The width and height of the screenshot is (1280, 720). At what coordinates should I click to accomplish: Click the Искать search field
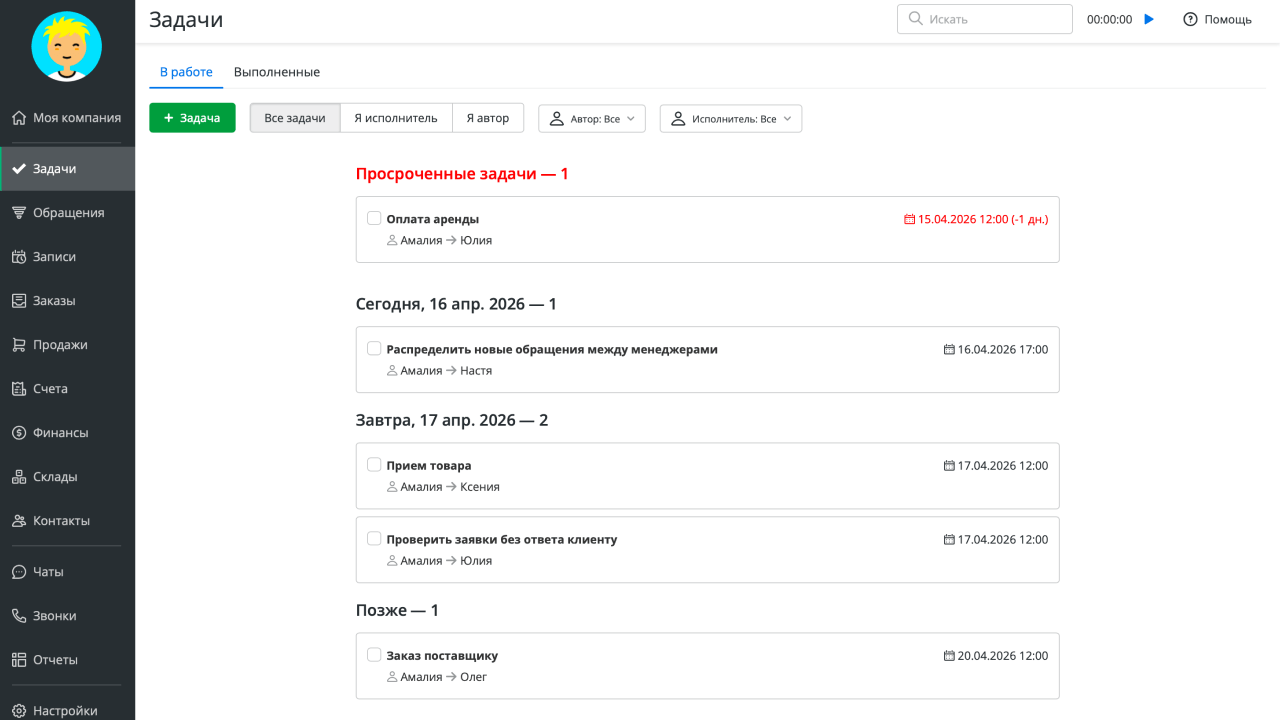(984, 18)
